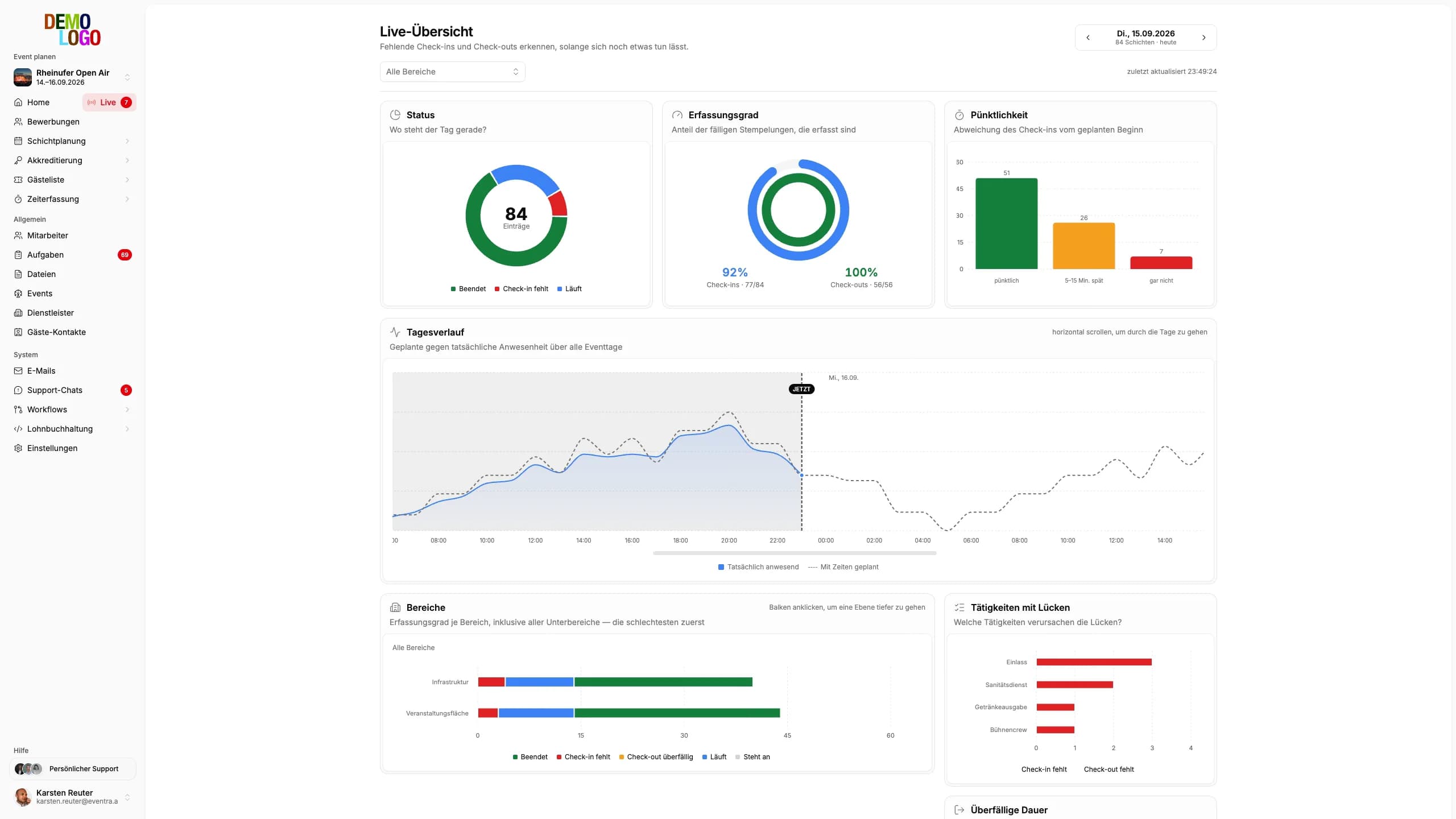Screen dimensions: 1456x819
Task: Toggle Check-out überfällig legend in Bereiche
Action: coord(656,757)
